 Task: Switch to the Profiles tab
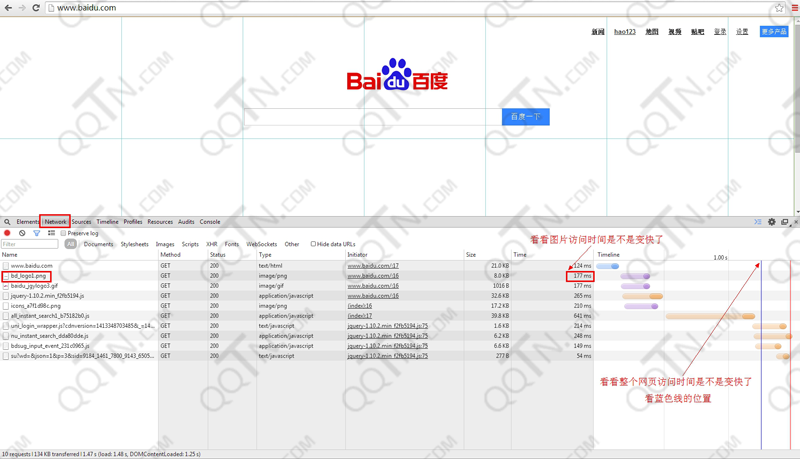tap(133, 222)
